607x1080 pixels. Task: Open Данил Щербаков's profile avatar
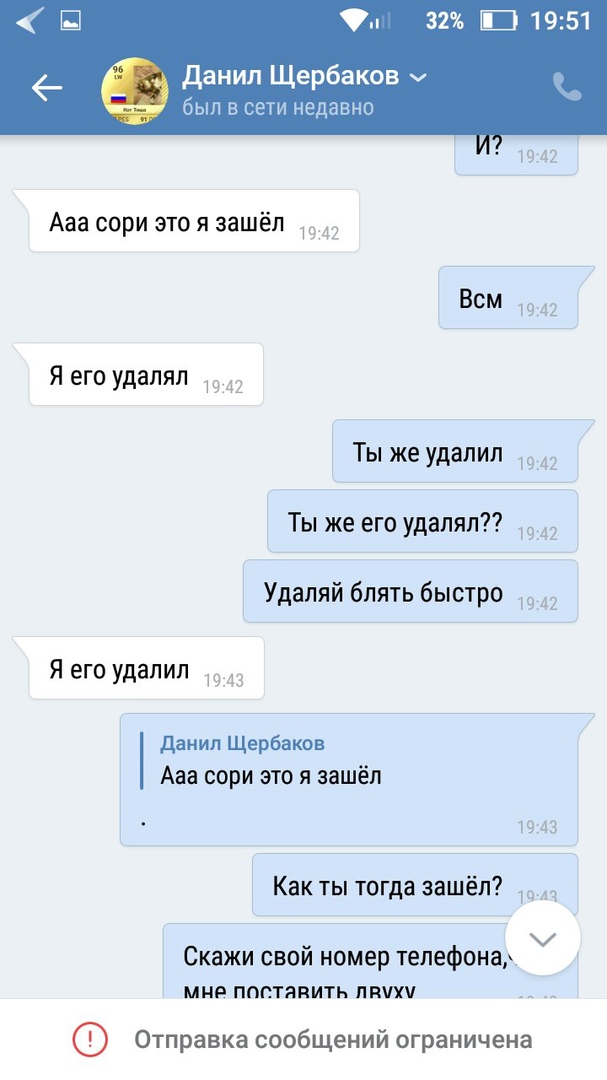[135, 91]
